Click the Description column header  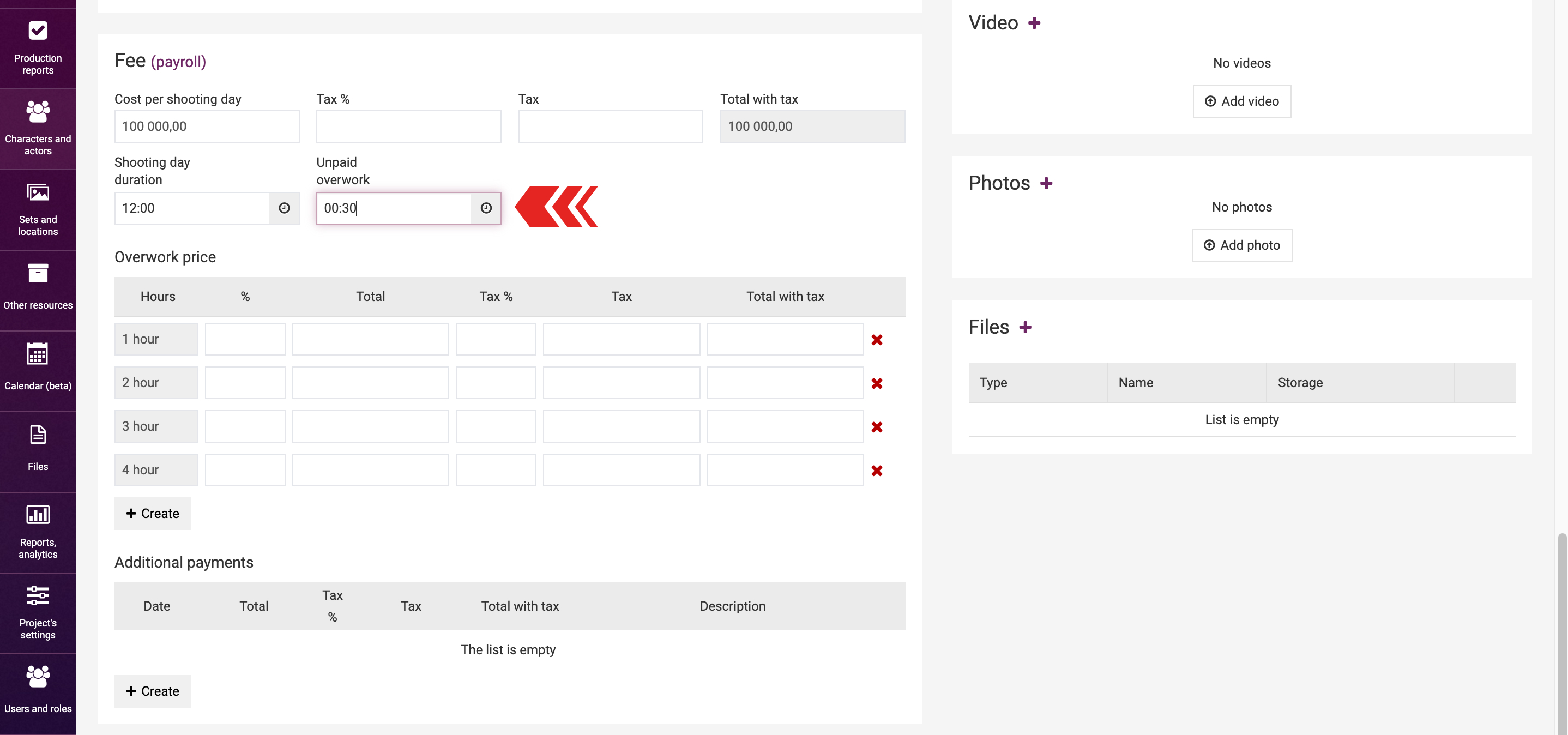click(732, 606)
